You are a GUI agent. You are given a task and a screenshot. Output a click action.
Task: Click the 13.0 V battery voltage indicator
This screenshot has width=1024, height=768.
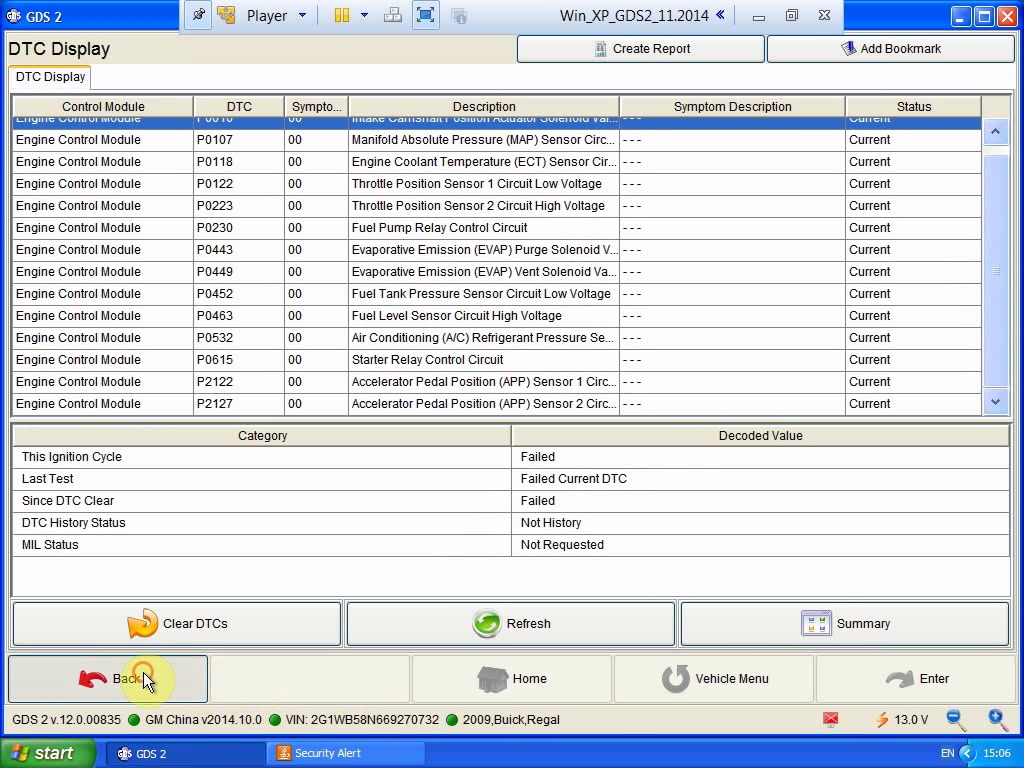point(902,720)
